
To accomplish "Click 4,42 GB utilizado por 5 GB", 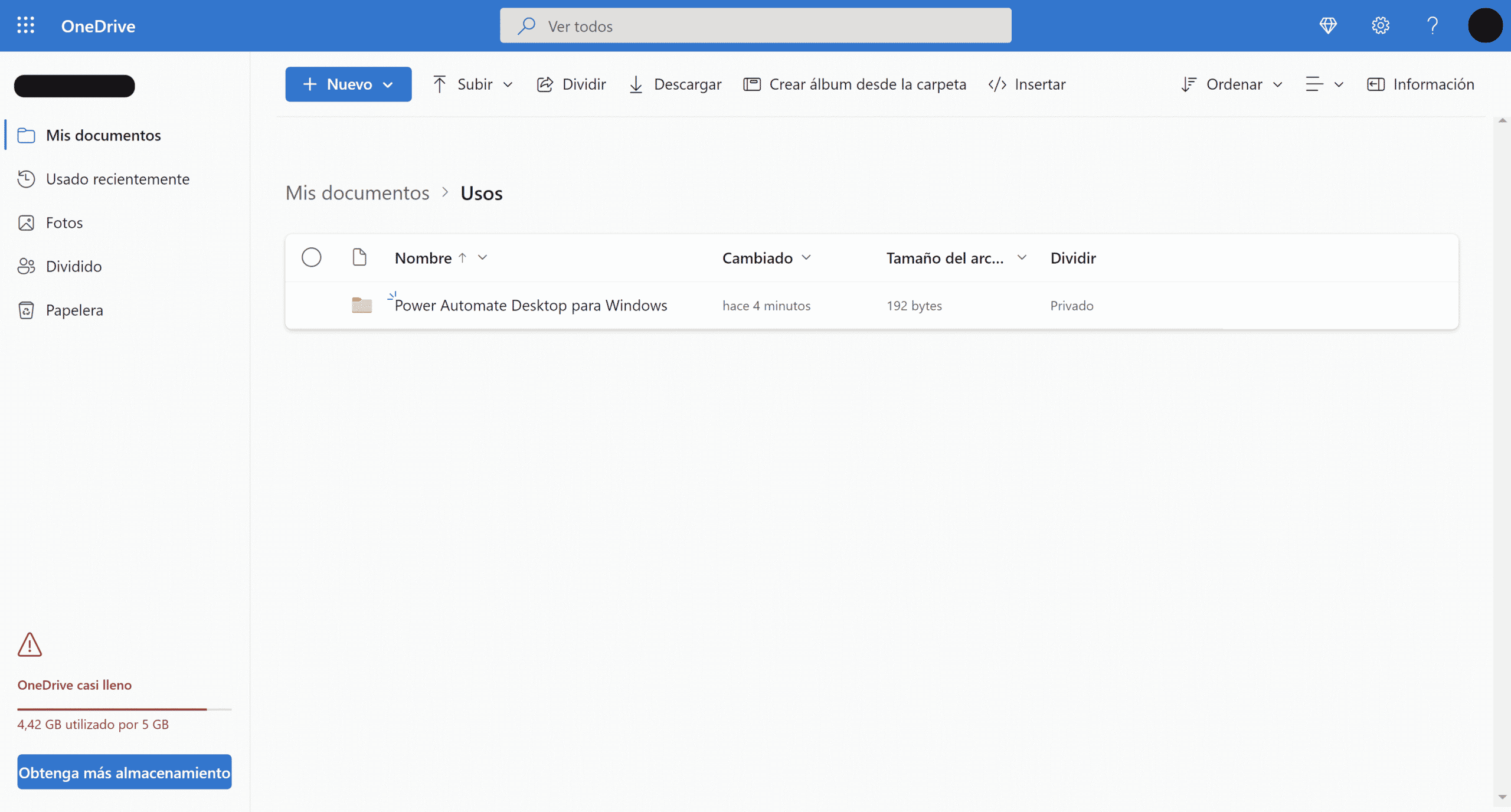I will click(x=93, y=724).
